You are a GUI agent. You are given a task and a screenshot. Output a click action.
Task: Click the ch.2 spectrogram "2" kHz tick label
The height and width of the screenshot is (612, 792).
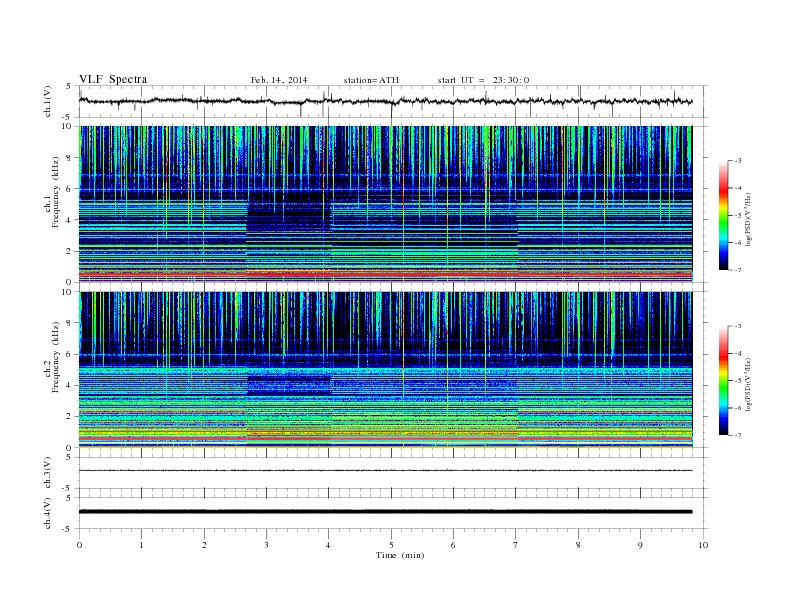pos(70,417)
